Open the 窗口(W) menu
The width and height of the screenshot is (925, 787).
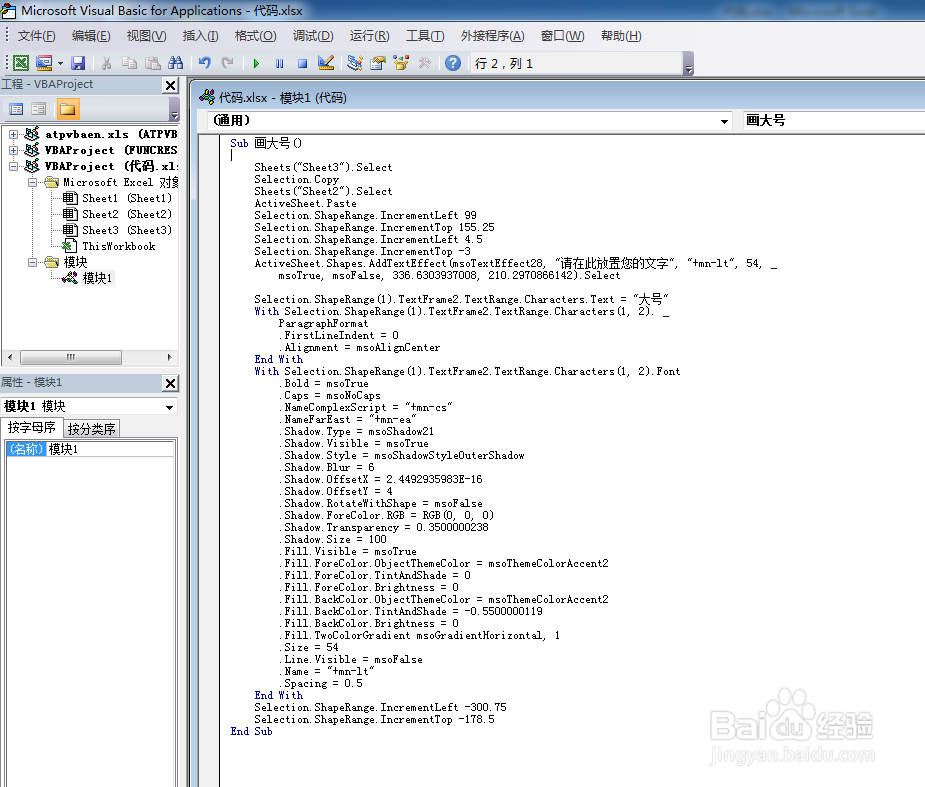click(563, 36)
